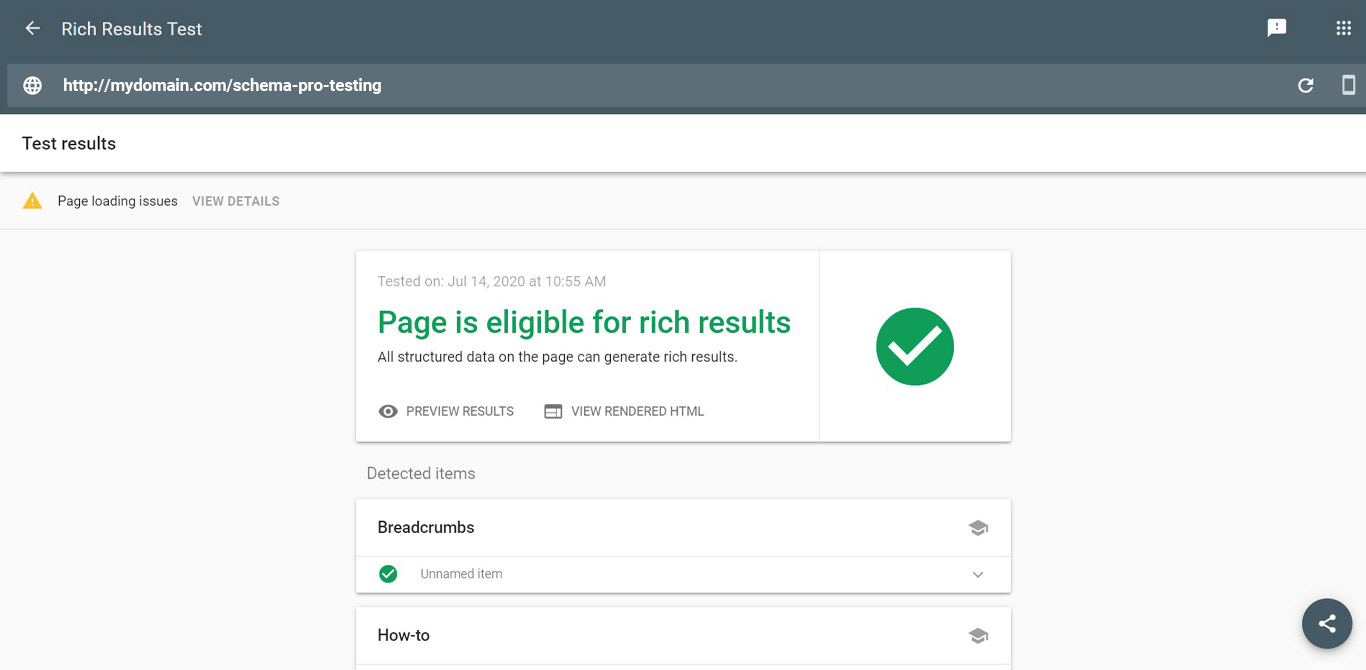Click the globe icon next to the URL
Screen dimensions: 1366x670
click(x=31, y=85)
